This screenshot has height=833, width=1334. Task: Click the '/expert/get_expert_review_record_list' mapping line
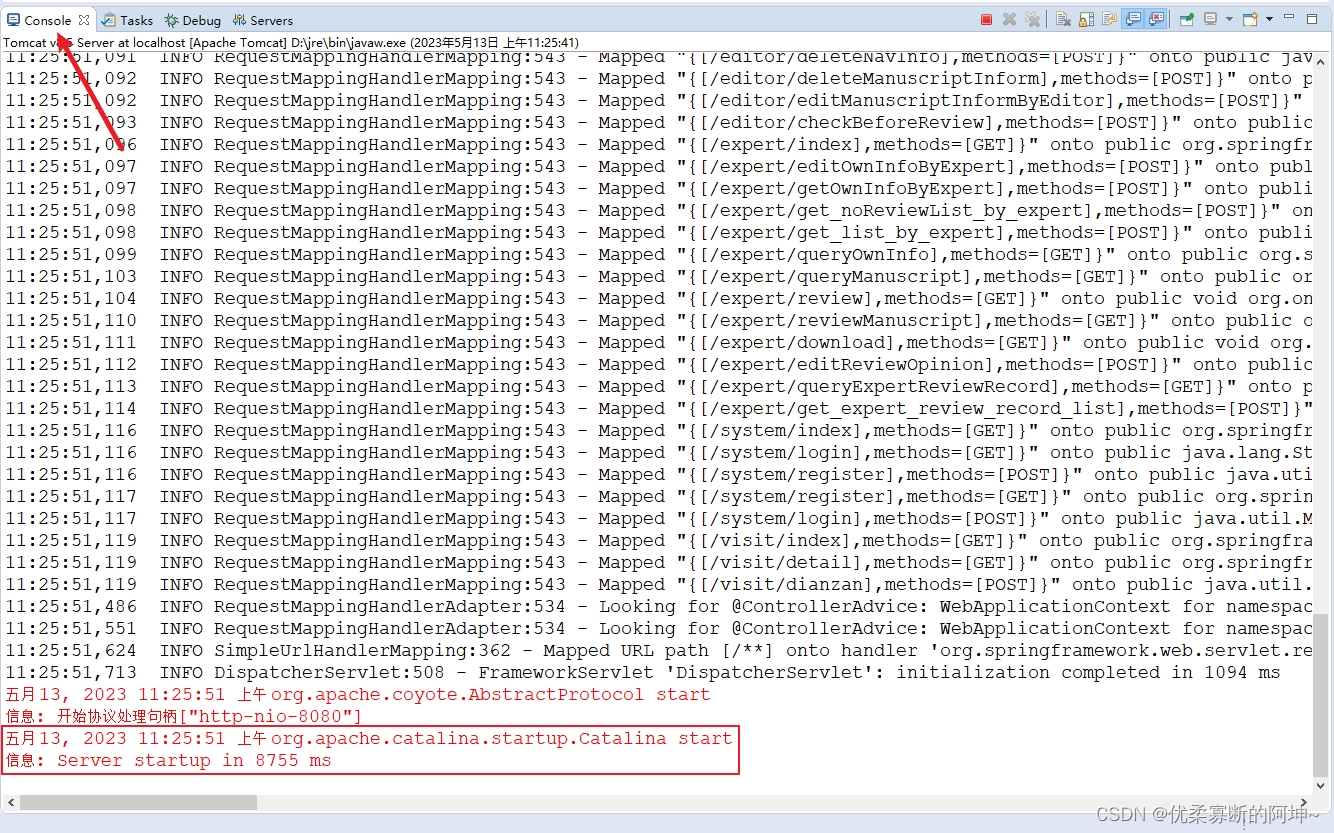[x=658, y=408]
